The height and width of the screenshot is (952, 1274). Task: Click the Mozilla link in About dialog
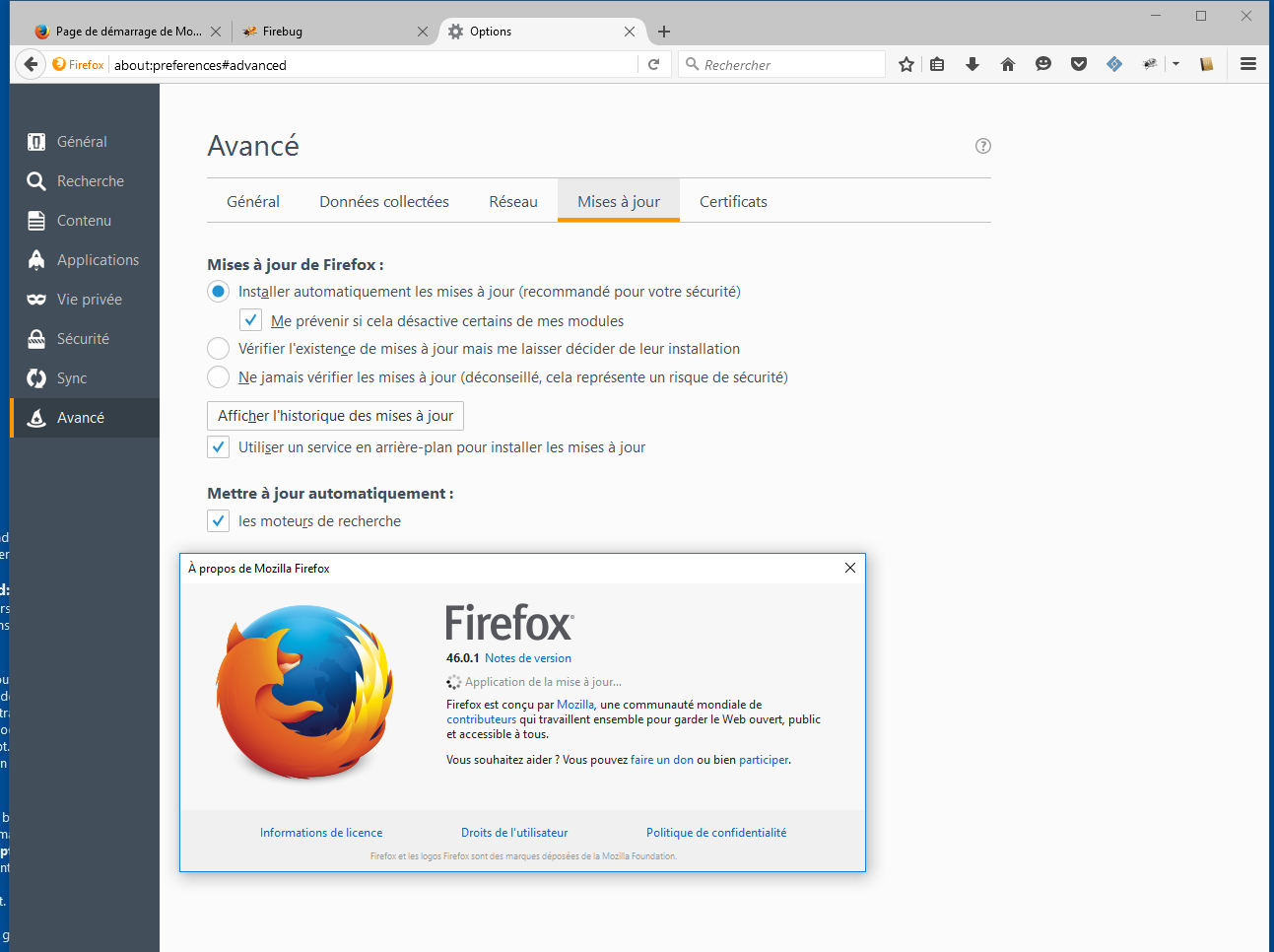pos(575,705)
